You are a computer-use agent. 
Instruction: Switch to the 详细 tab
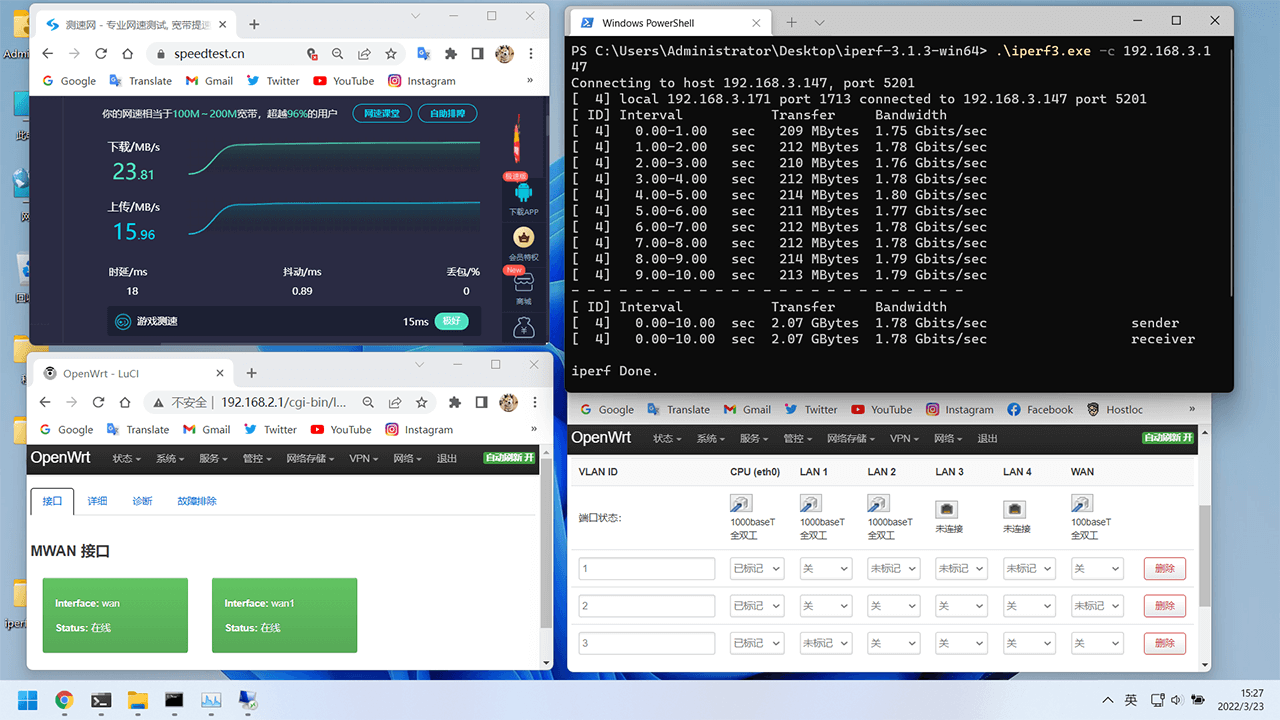pos(97,501)
